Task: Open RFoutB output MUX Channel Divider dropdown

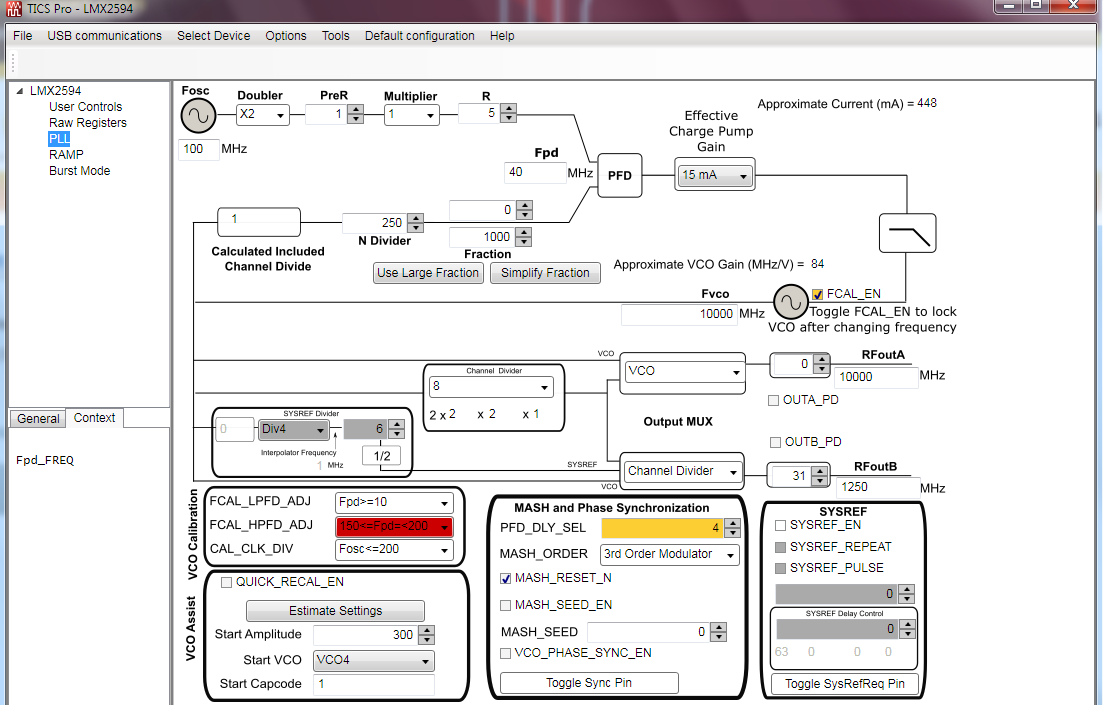Action: point(682,471)
